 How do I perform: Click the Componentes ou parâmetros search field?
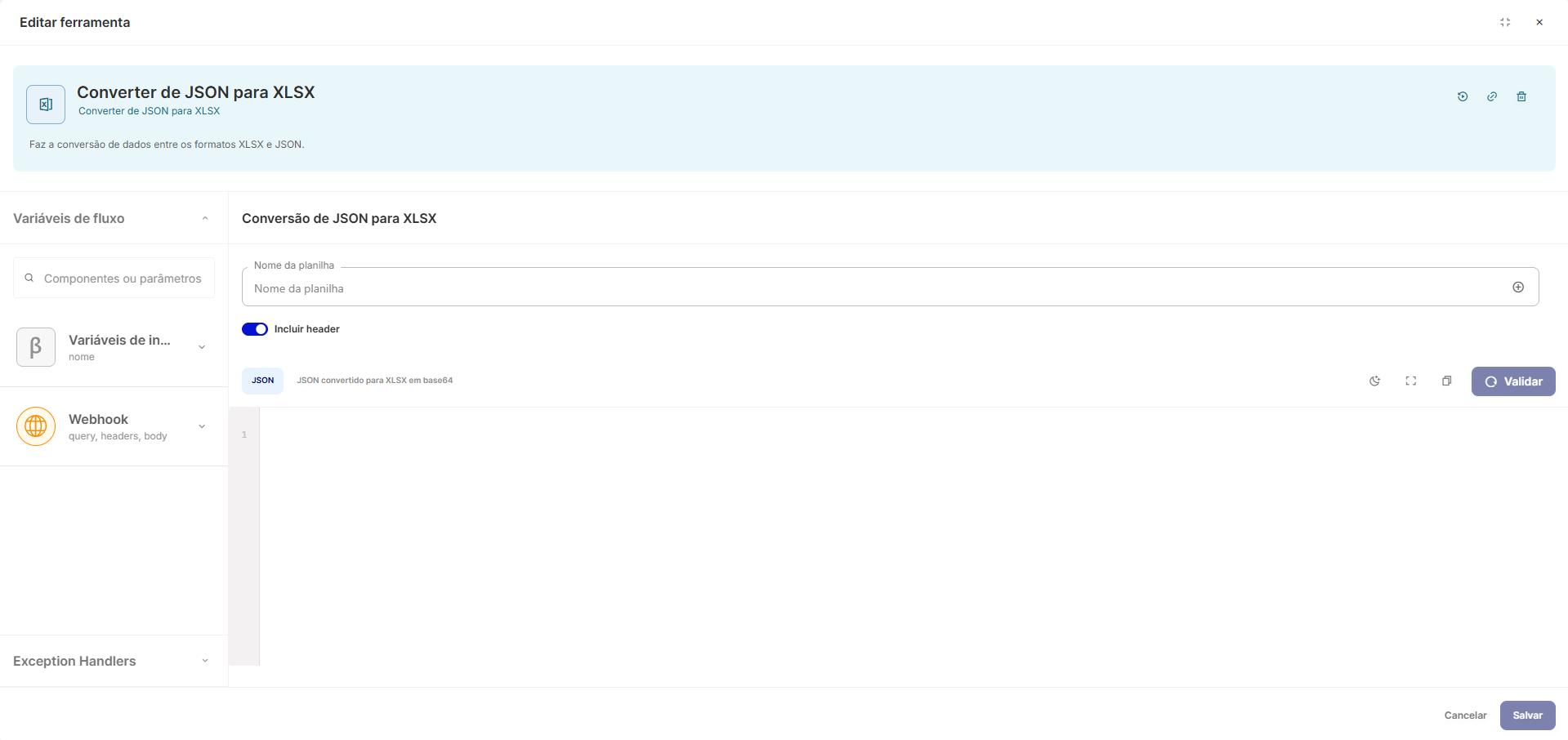(x=123, y=279)
